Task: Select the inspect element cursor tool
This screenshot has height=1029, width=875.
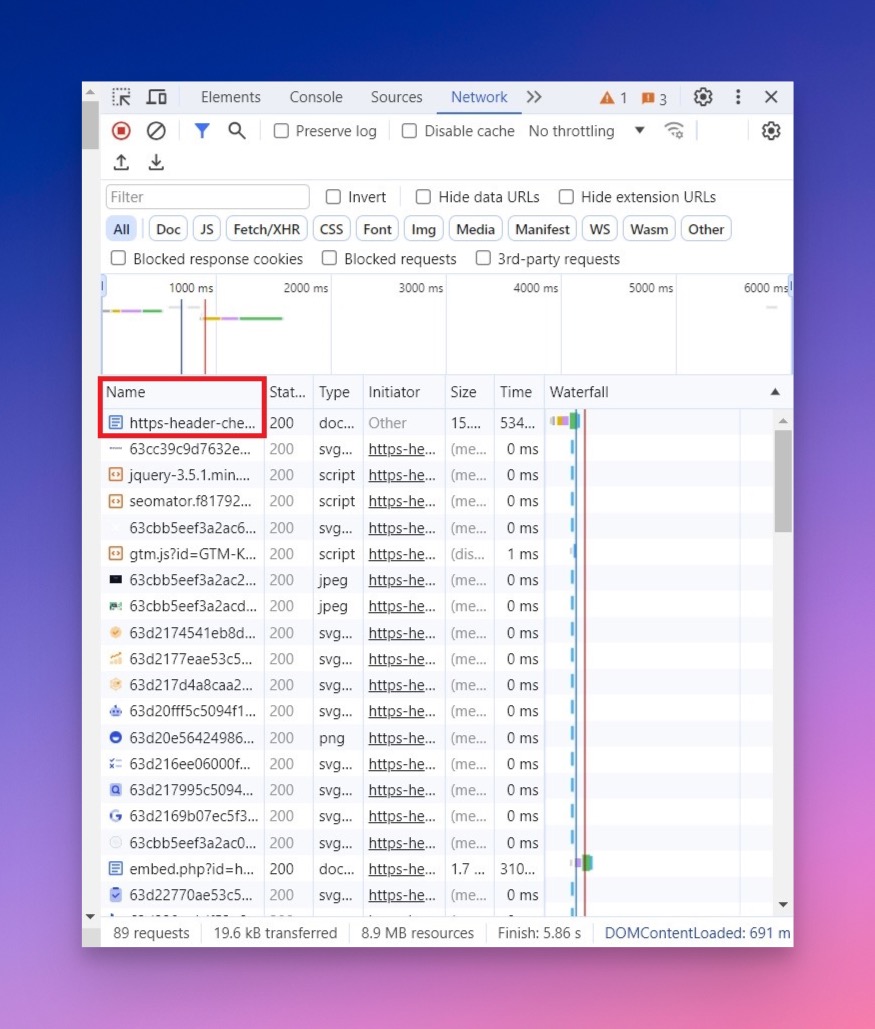Action: pos(121,96)
